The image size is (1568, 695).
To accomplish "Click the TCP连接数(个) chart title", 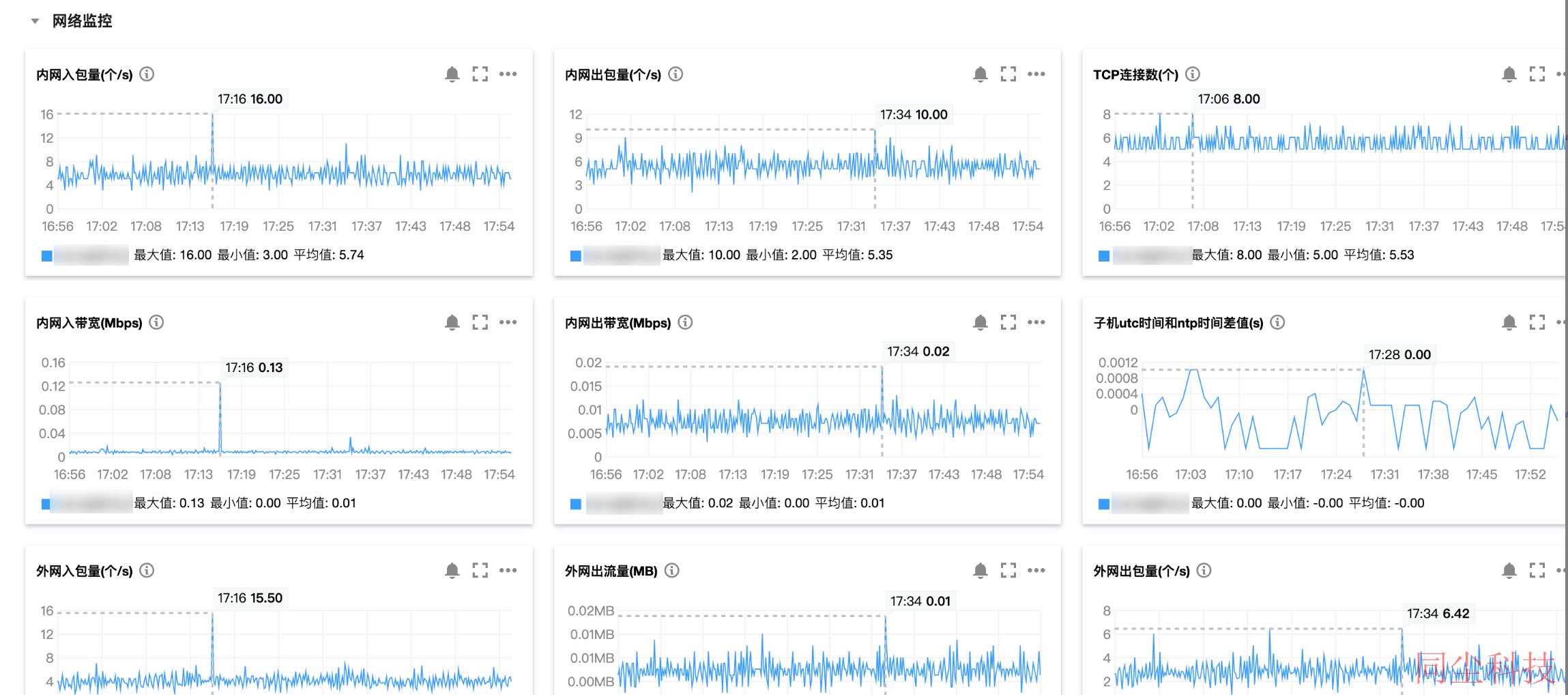I will (1136, 74).
